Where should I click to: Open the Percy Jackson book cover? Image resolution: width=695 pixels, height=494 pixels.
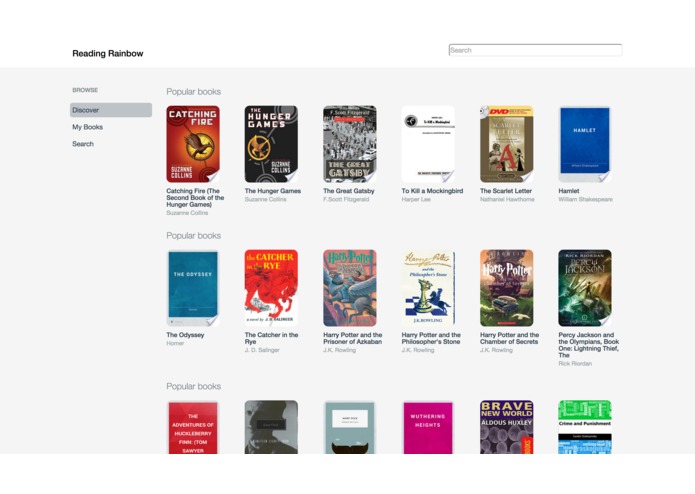pos(585,288)
